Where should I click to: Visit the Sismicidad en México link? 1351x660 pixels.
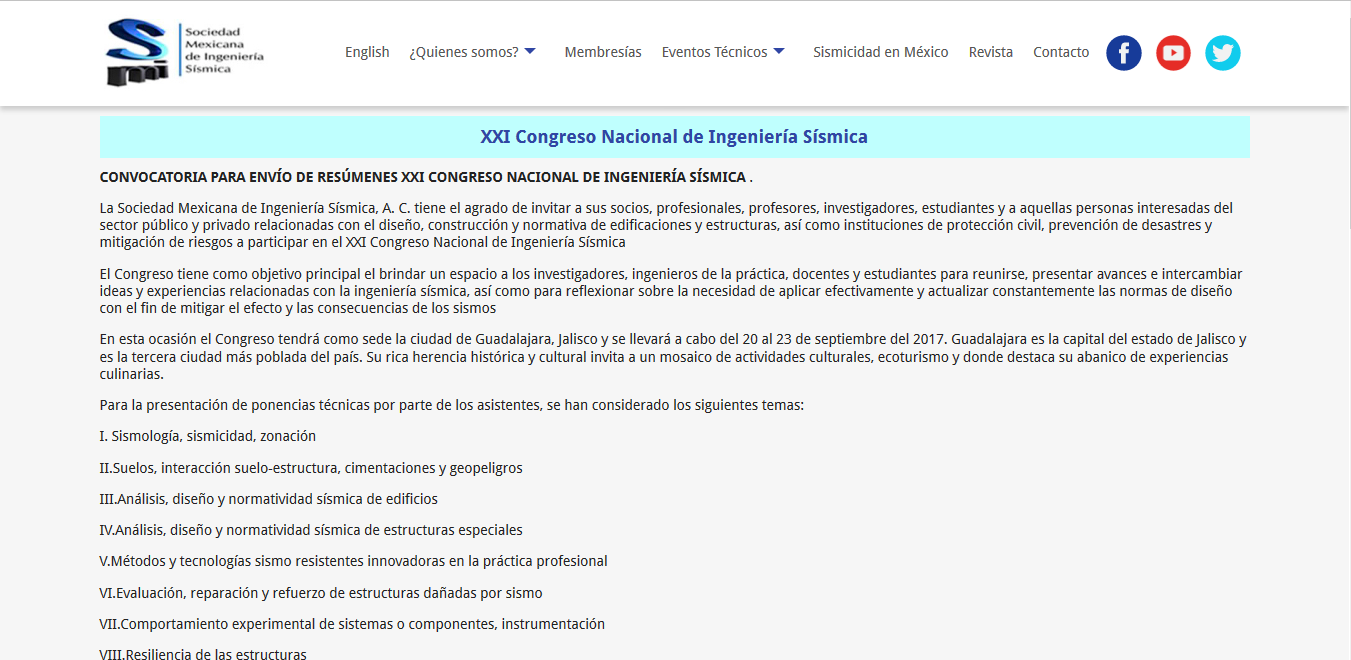click(880, 52)
